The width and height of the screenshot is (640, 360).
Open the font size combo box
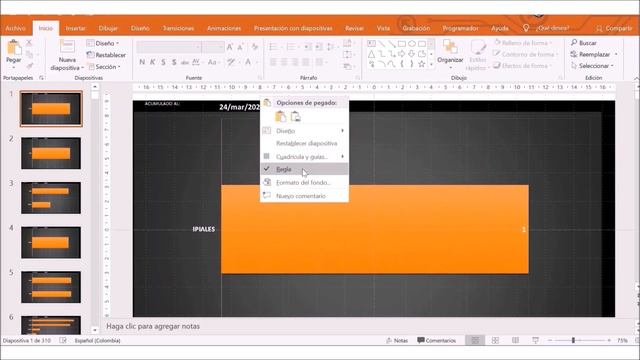(x=213, y=47)
